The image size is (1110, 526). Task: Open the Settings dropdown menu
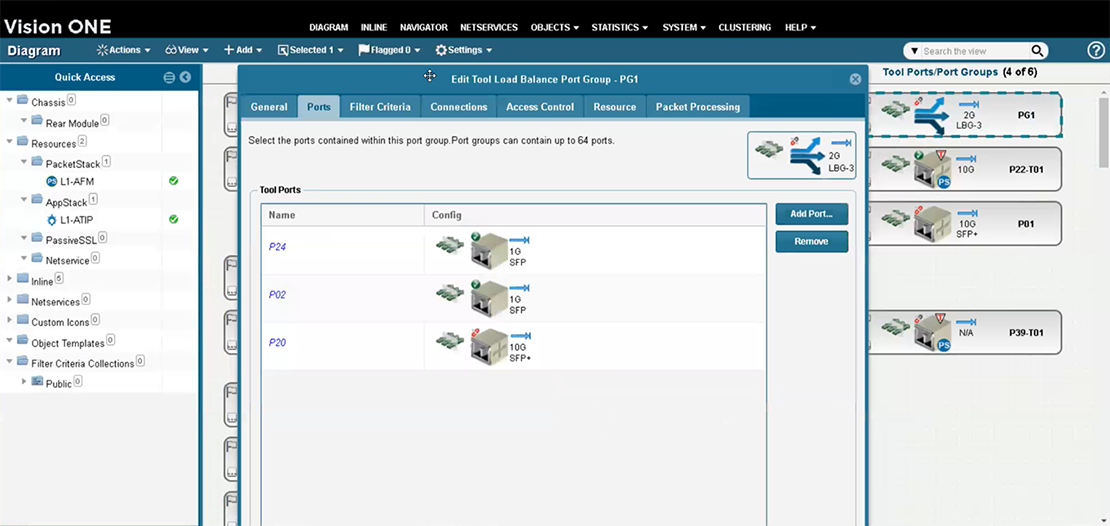463,50
